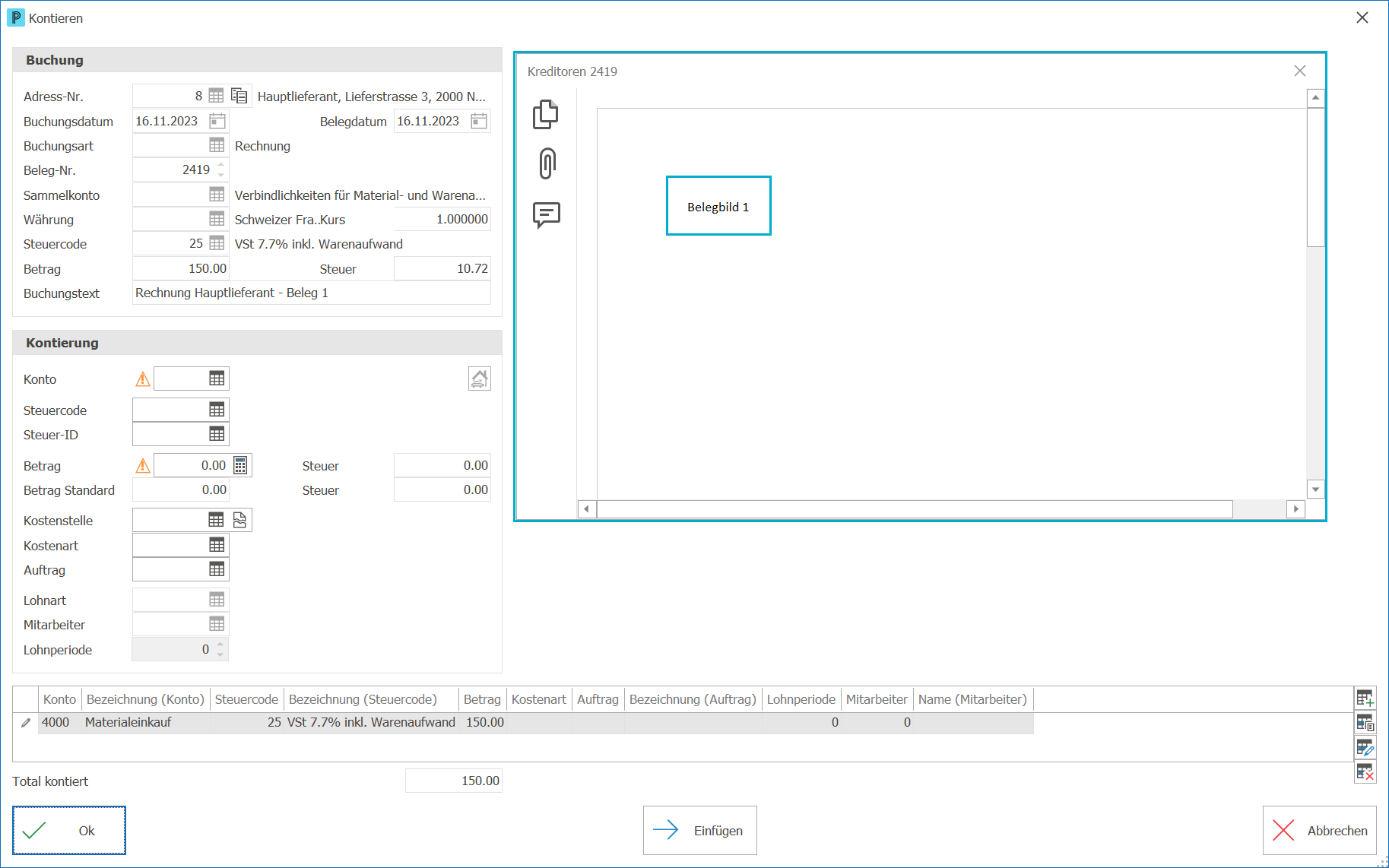Open the Buchungsart lookup table
The width and height of the screenshot is (1389, 868).
click(217, 145)
